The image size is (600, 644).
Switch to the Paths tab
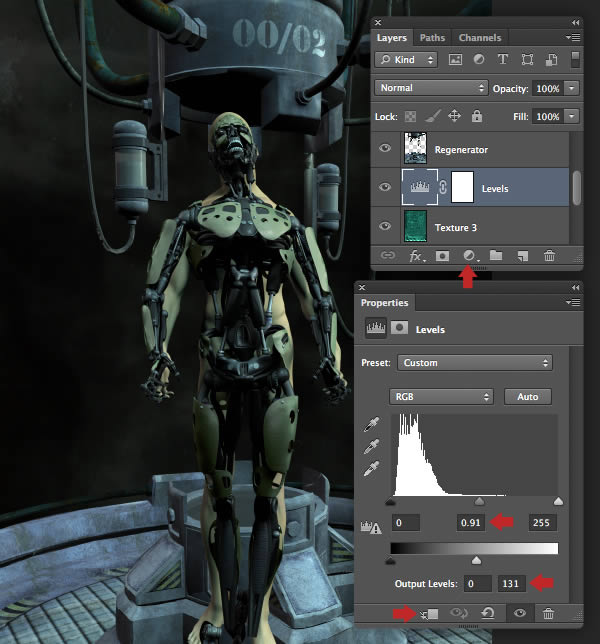(432, 38)
